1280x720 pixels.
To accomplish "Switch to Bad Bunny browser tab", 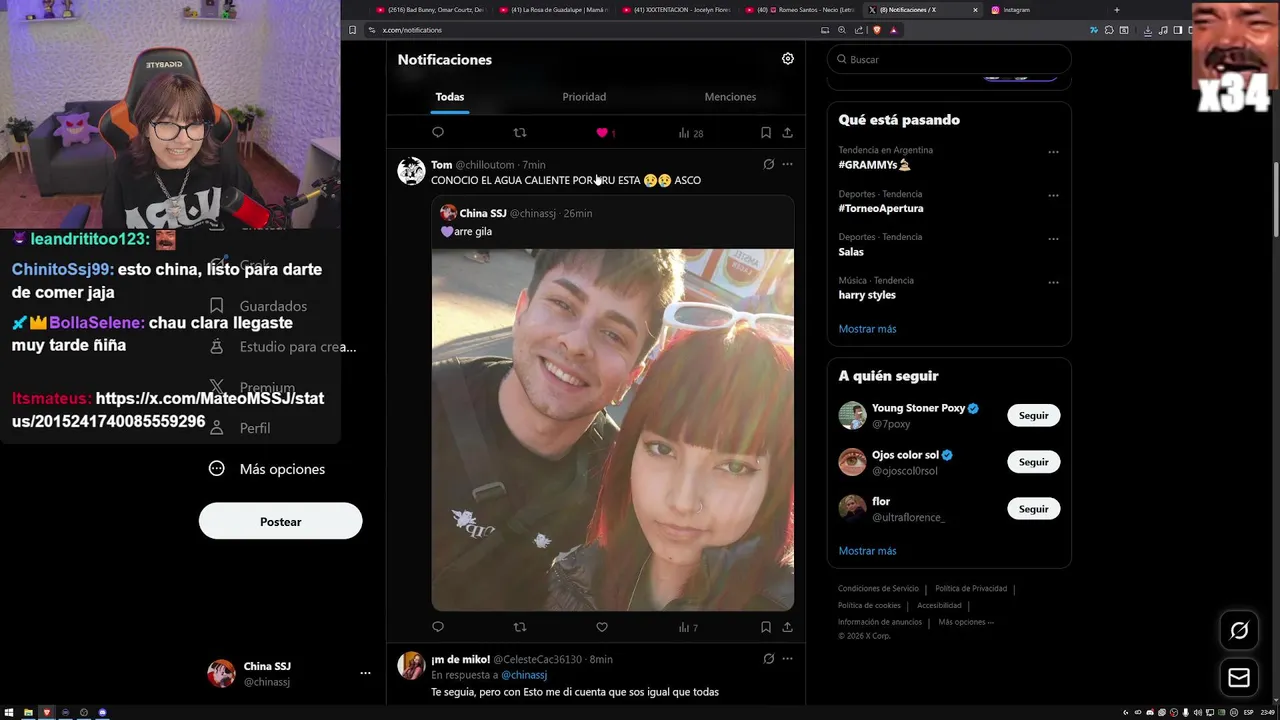I will [430, 10].
